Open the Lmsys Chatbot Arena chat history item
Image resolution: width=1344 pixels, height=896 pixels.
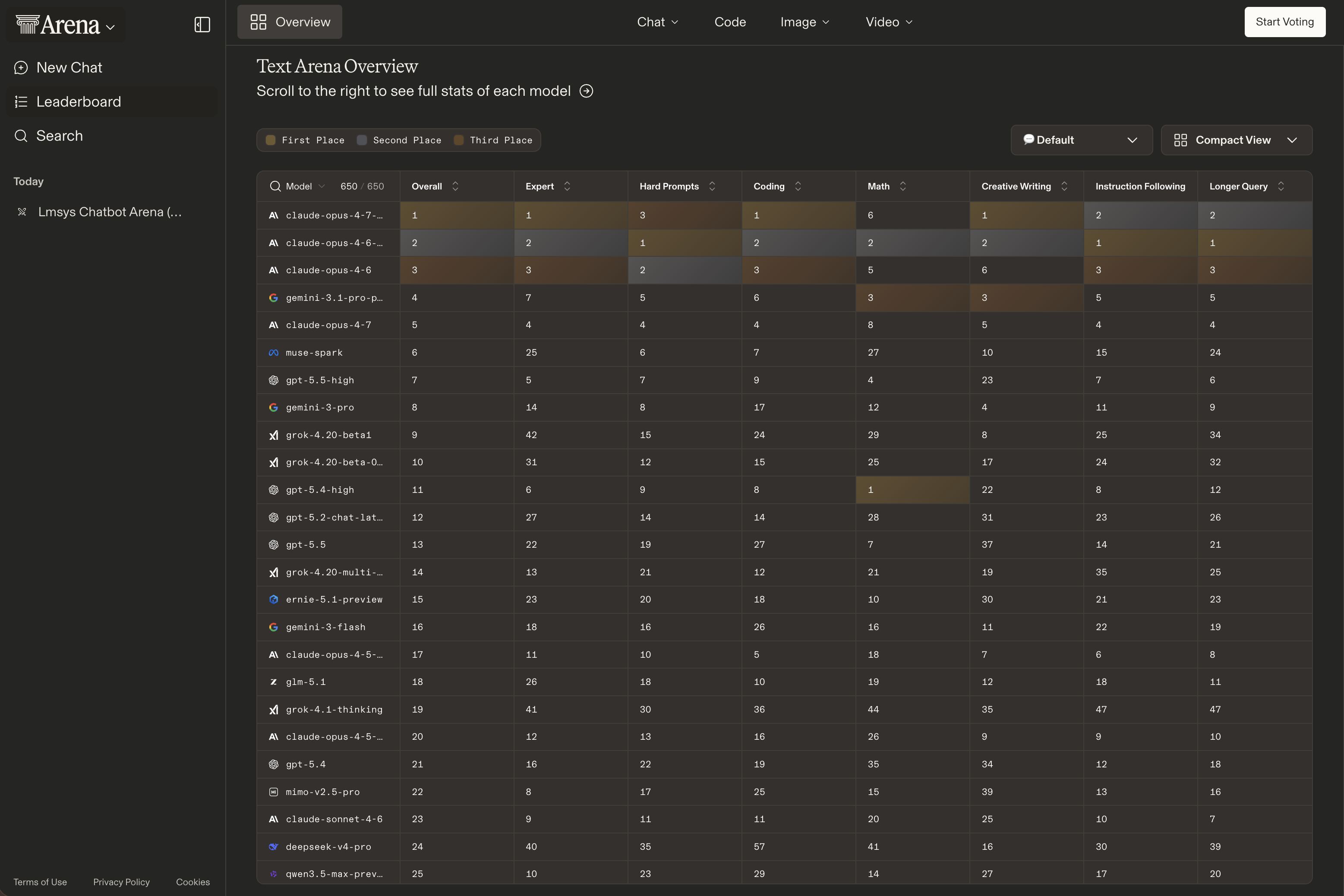[x=112, y=212]
